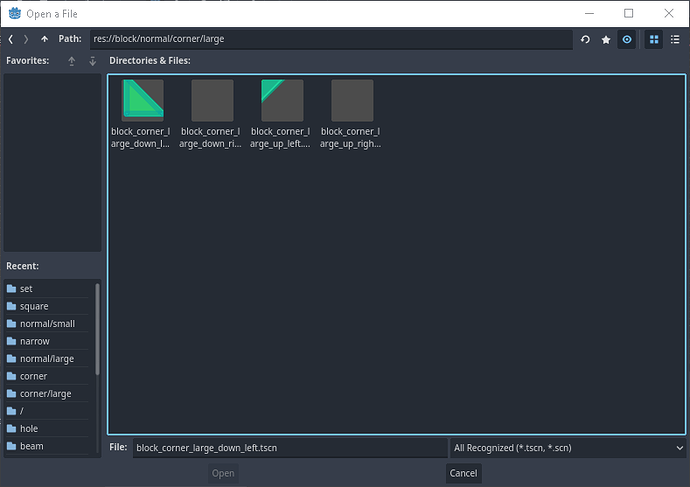Move favorite up arrow

click(72, 61)
